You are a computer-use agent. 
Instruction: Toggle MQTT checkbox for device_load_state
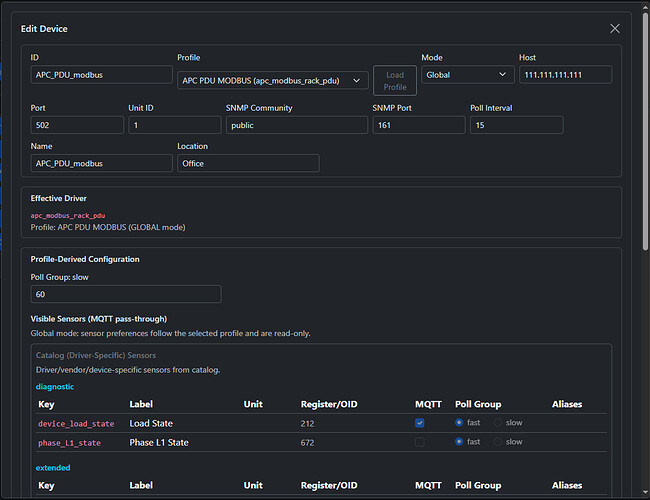(x=420, y=423)
